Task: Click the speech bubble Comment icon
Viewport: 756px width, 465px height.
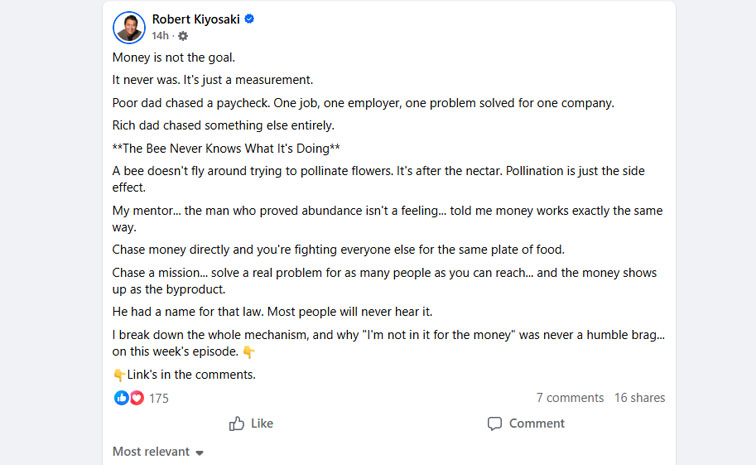Action: click(495, 424)
